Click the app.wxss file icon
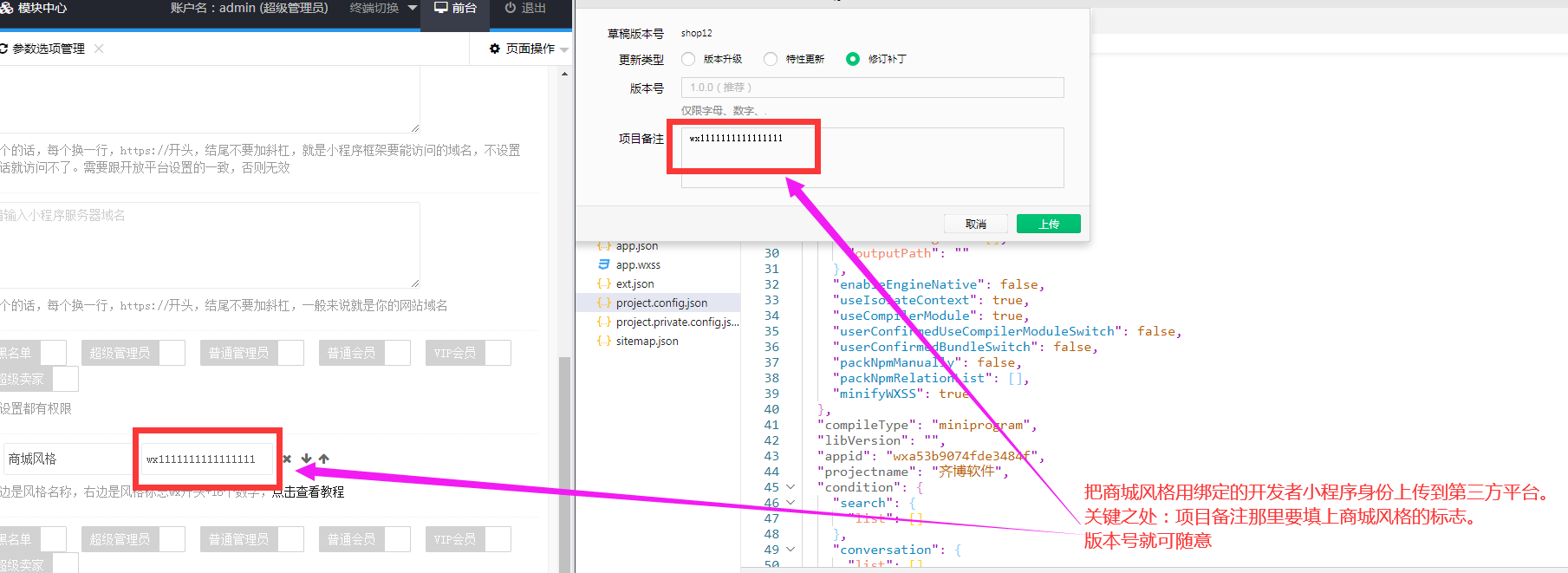Image resolution: width=1568 pixels, height=573 pixels. pyautogui.click(x=604, y=265)
